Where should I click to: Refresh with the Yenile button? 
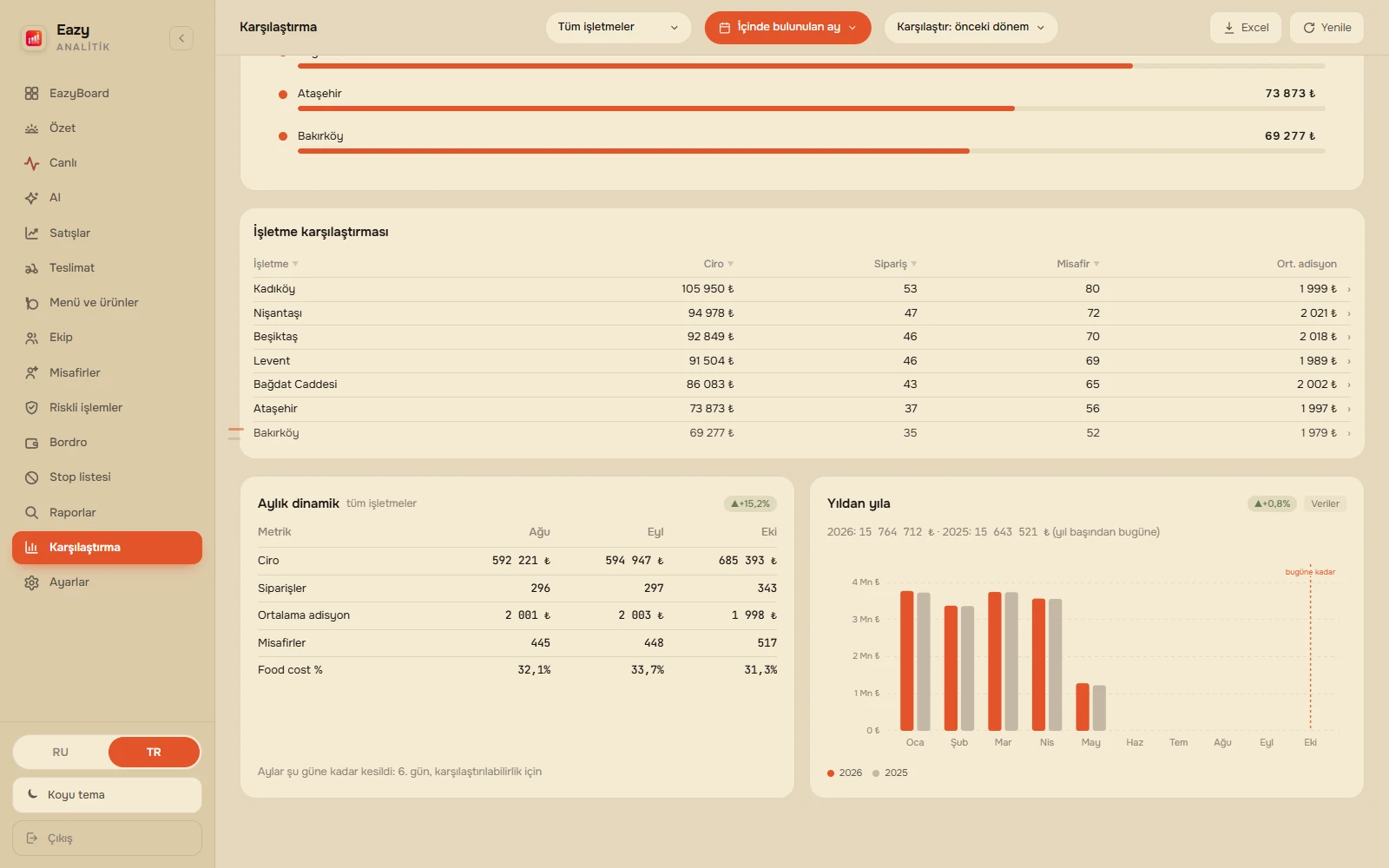point(1326,28)
